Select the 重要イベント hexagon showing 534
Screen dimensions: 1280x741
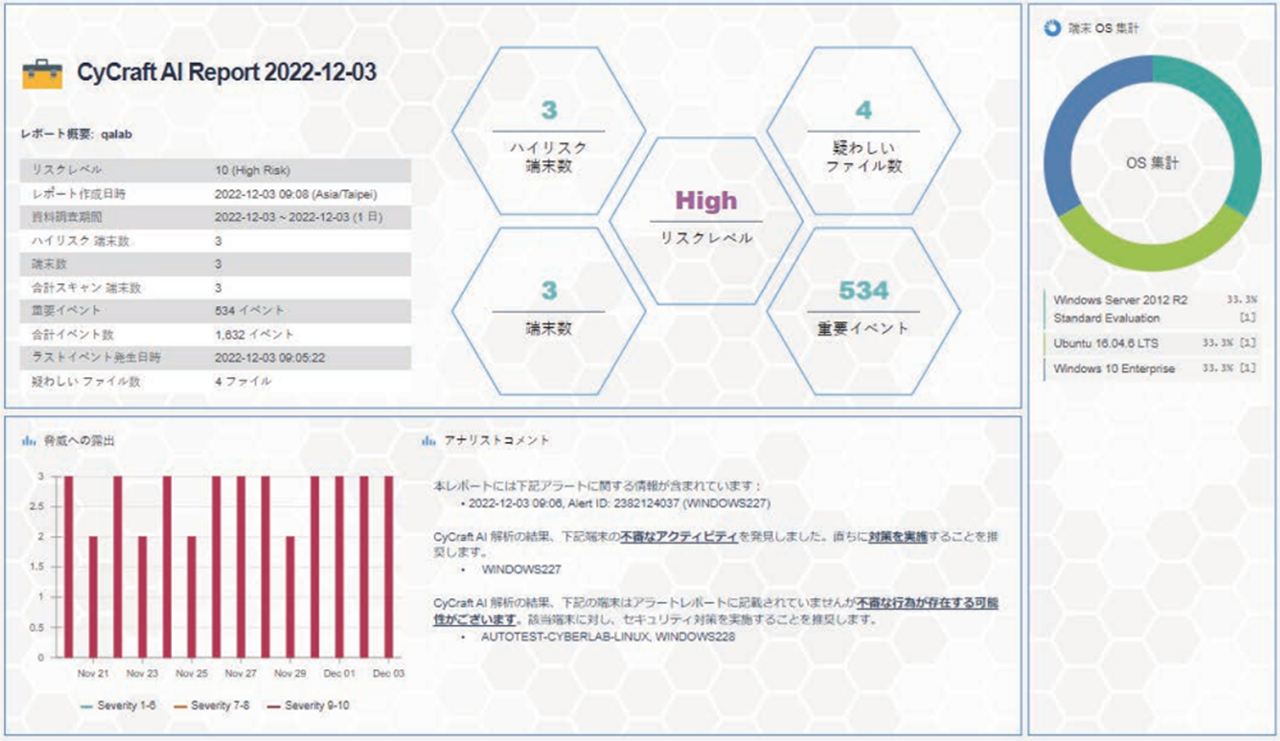tap(863, 311)
